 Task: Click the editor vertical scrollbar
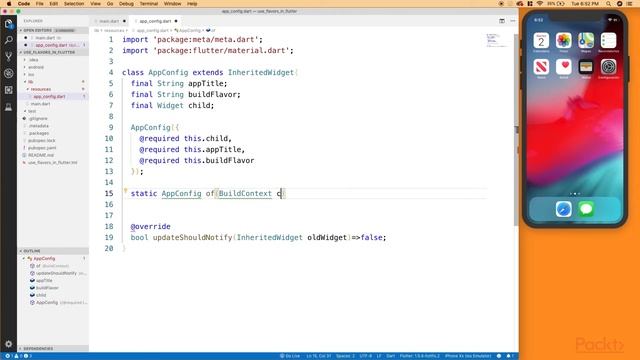pos(516,129)
